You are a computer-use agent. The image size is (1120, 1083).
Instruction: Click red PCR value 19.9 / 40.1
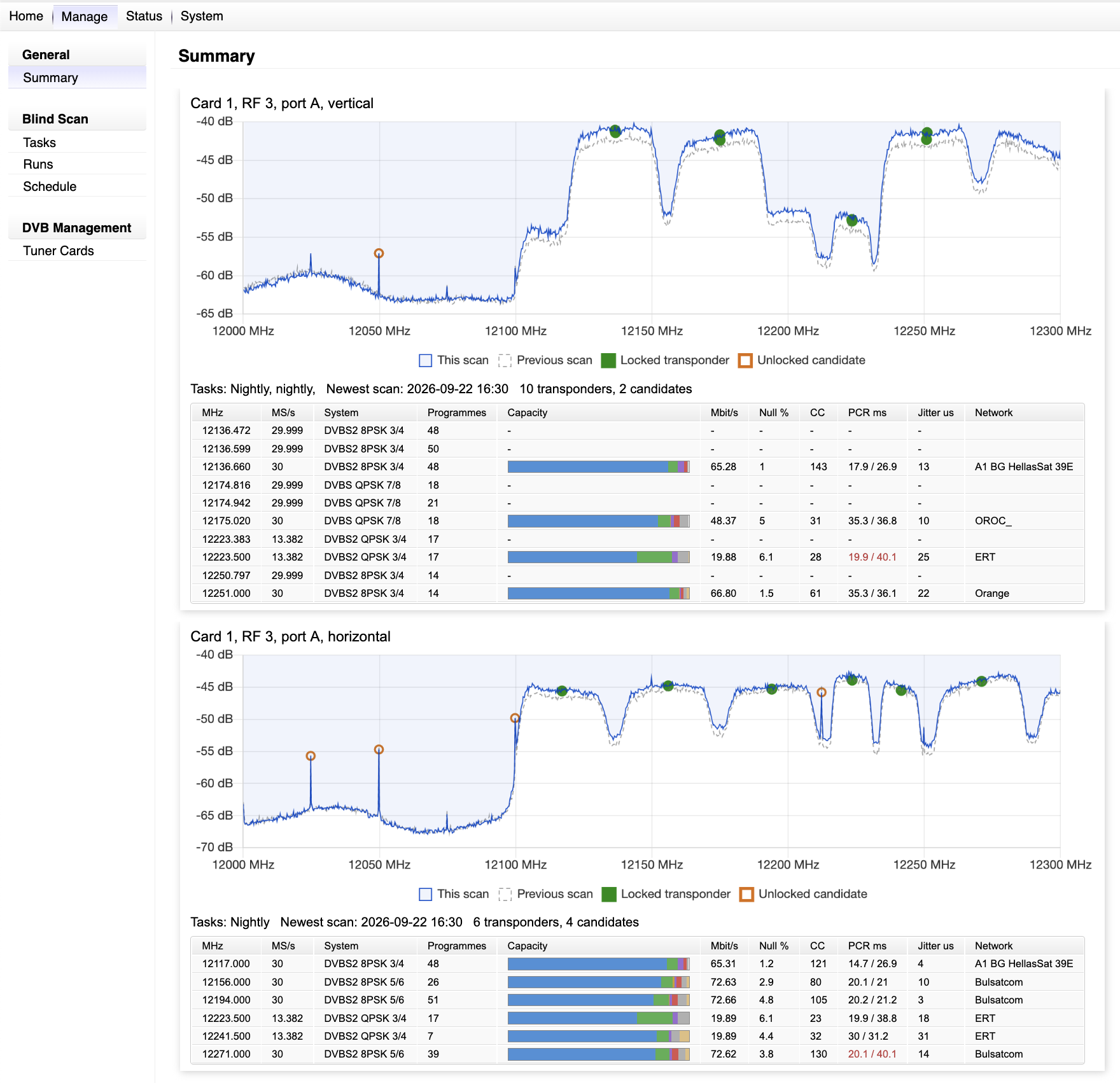click(x=872, y=557)
